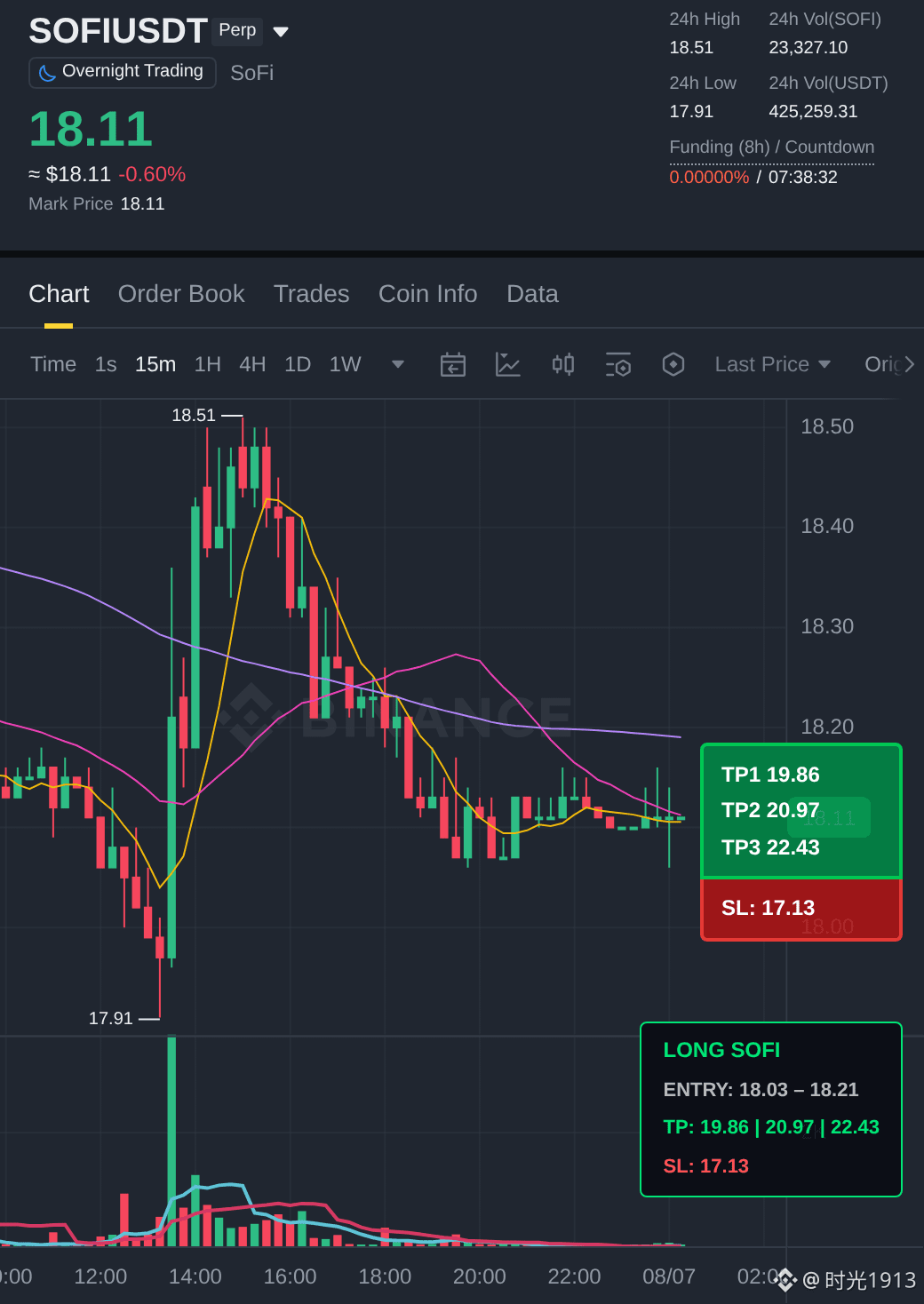
Task: Tap the Mark Price 18.11 value
Action: click(x=143, y=204)
